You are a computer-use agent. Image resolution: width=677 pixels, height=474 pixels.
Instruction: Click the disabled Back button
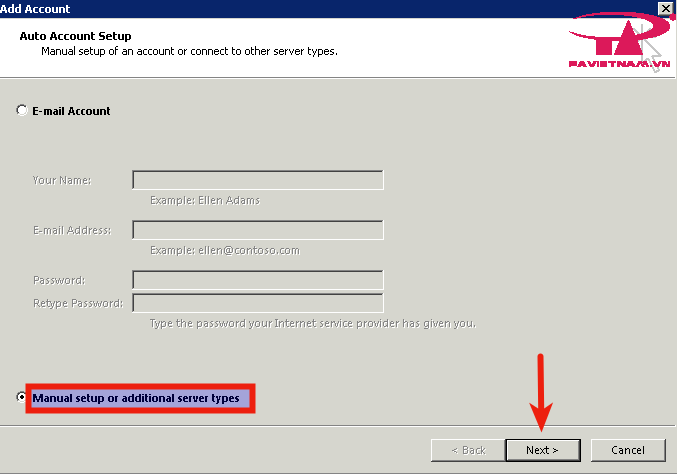click(x=465, y=450)
